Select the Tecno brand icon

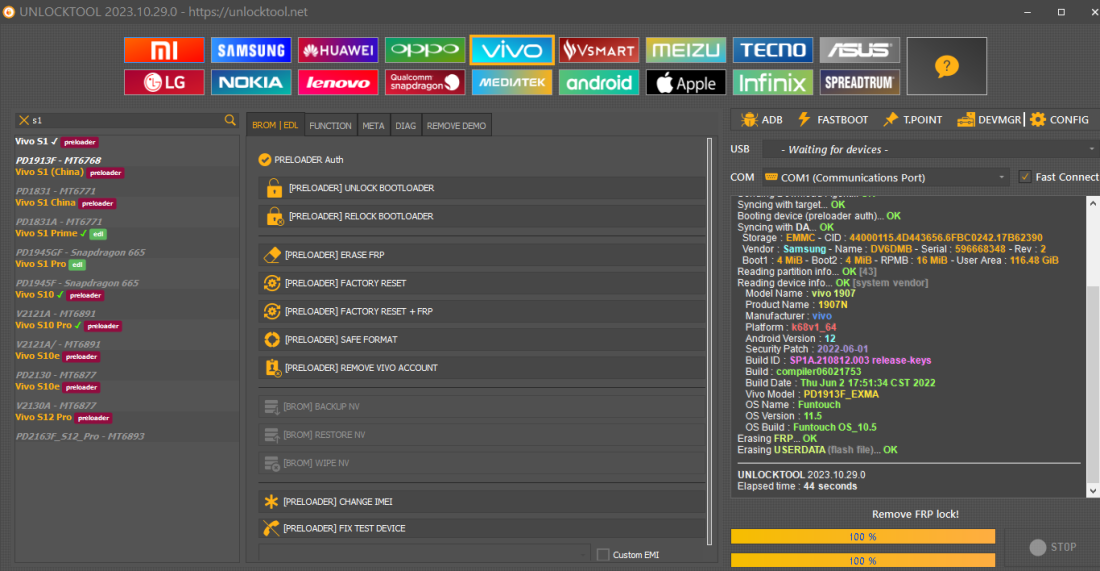point(773,50)
